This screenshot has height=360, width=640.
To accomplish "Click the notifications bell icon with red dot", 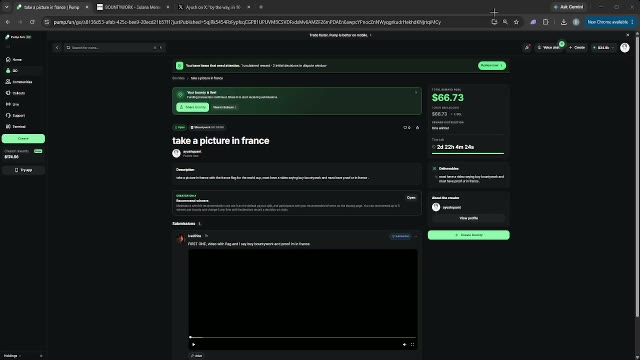I will pyautogui.click(x=527, y=48).
